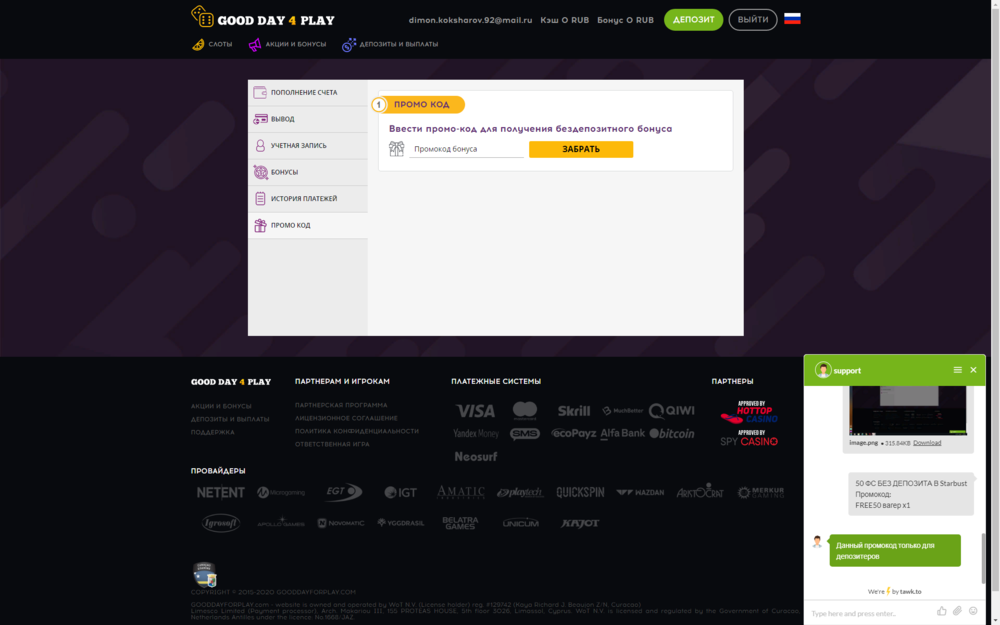Open Поддержка footer link

click(212, 432)
